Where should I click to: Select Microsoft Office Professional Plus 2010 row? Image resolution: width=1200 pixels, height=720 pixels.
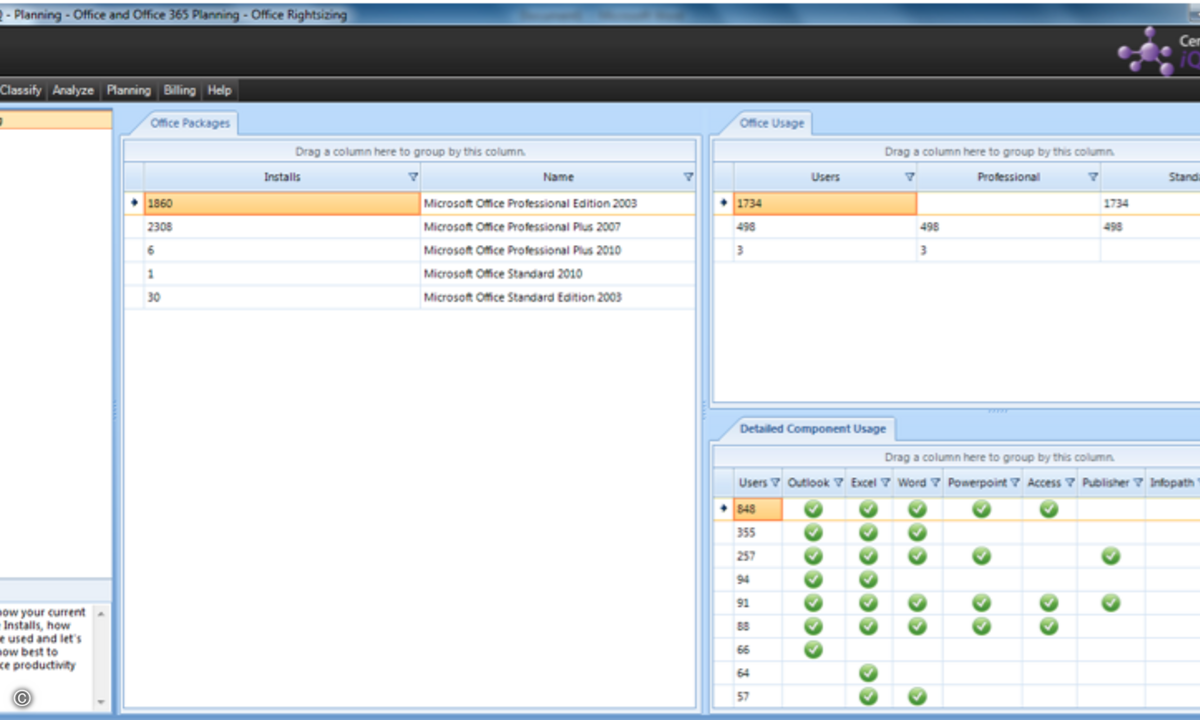tap(410, 250)
